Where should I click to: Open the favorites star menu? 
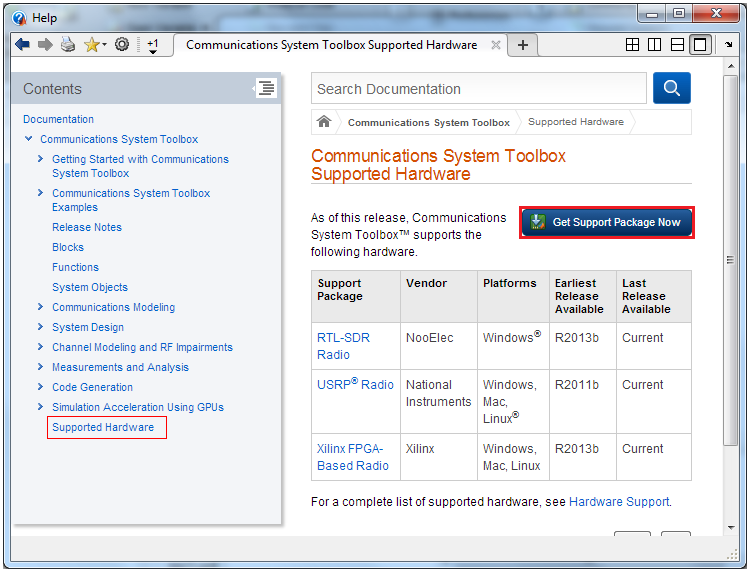[95, 45]
